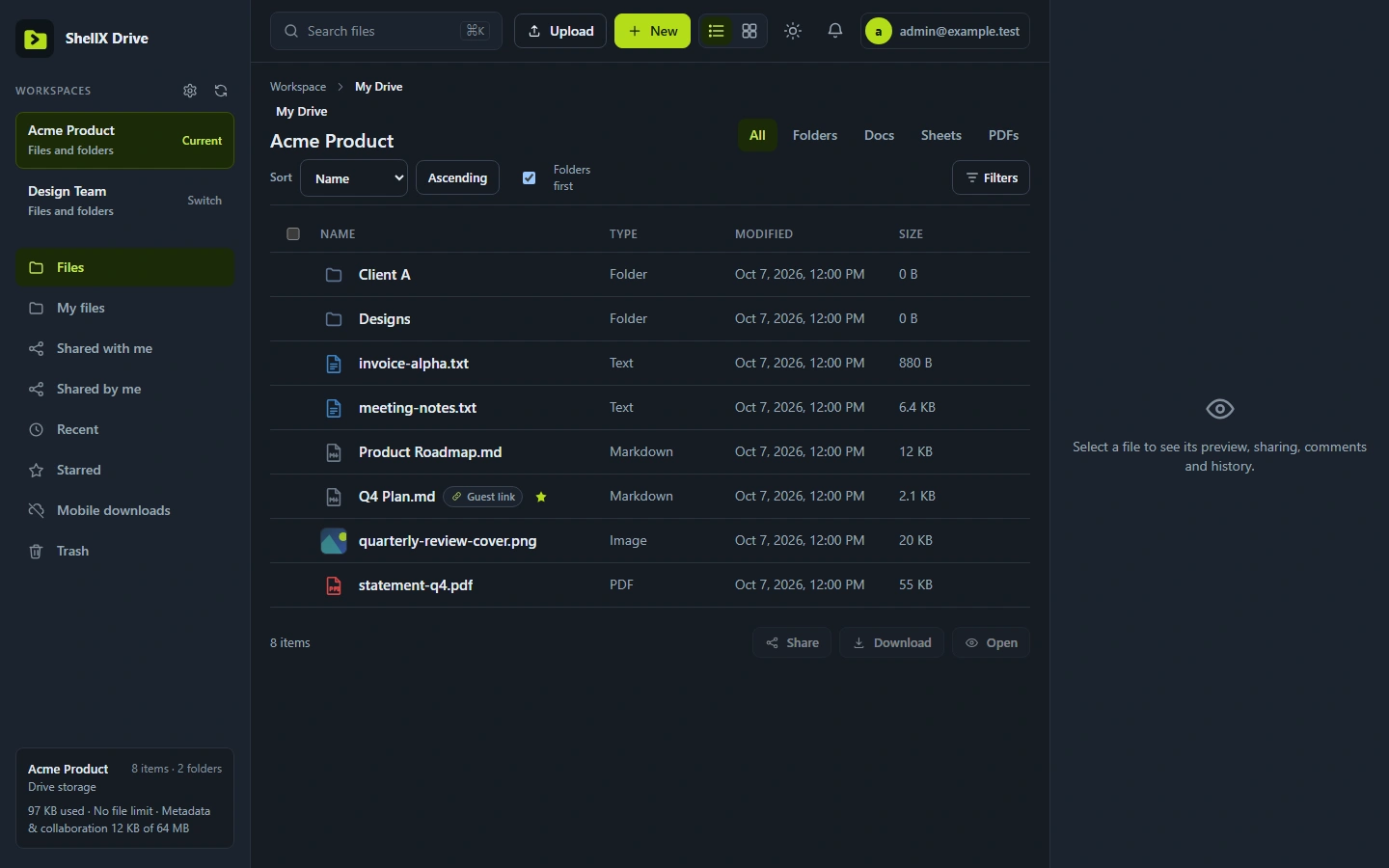Click the starred icon on Q4 Plan.md

(x=541, y=497)
